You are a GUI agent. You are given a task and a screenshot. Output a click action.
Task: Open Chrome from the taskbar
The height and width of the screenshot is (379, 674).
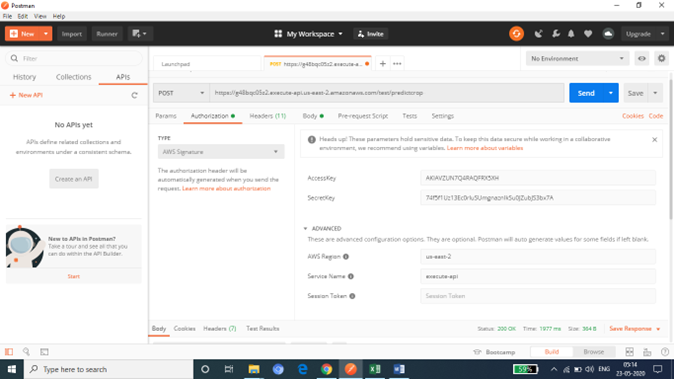click(x=326, y=369)
